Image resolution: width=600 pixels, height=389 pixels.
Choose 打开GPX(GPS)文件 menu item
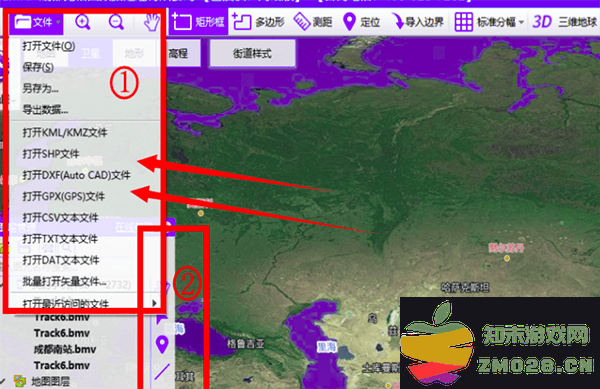pyautogui.click(x=64, y=197)
